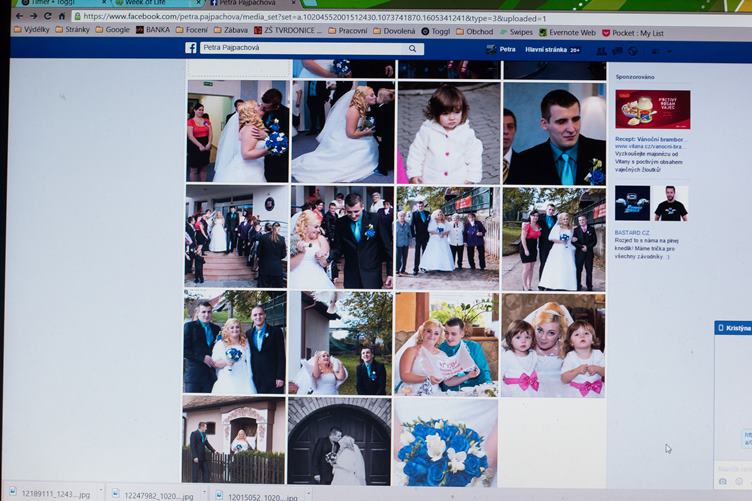The width and height of the screenshot is (752, 501).
Task: Close the Week of Life tab
Action: [199, 2]
